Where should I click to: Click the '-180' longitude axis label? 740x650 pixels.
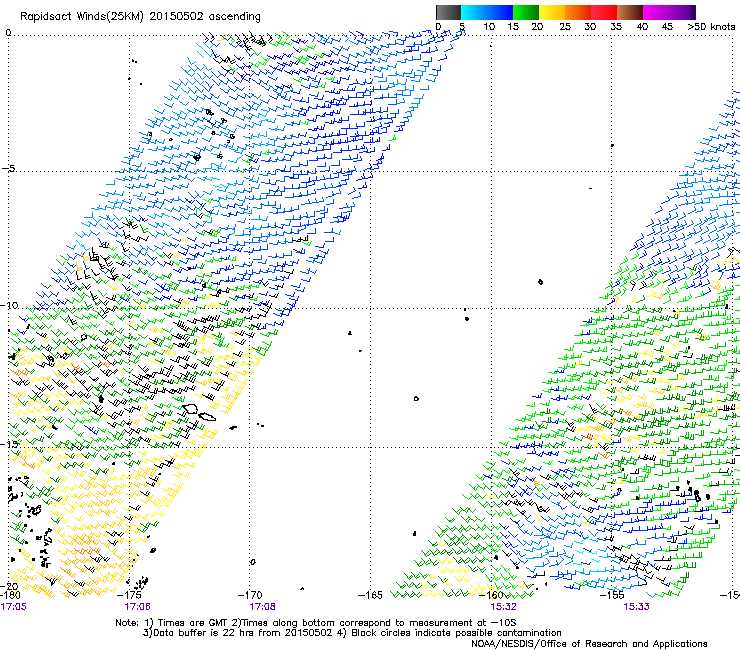[10, 595]
